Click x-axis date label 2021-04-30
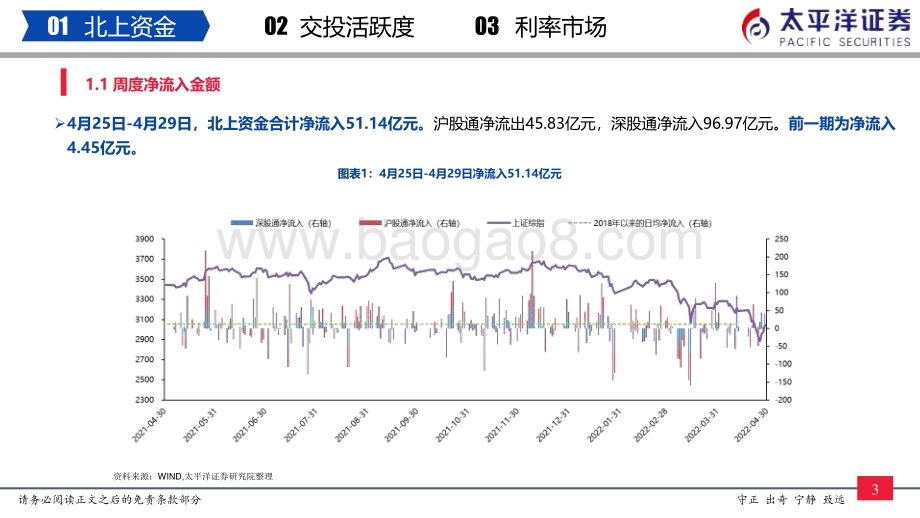This screenshot has height=518, width=920. (x=150, y=425)
